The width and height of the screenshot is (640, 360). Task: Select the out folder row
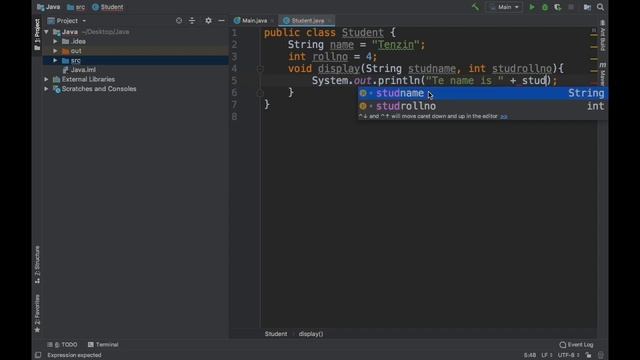pyautogui.click(x=136, y=51)
